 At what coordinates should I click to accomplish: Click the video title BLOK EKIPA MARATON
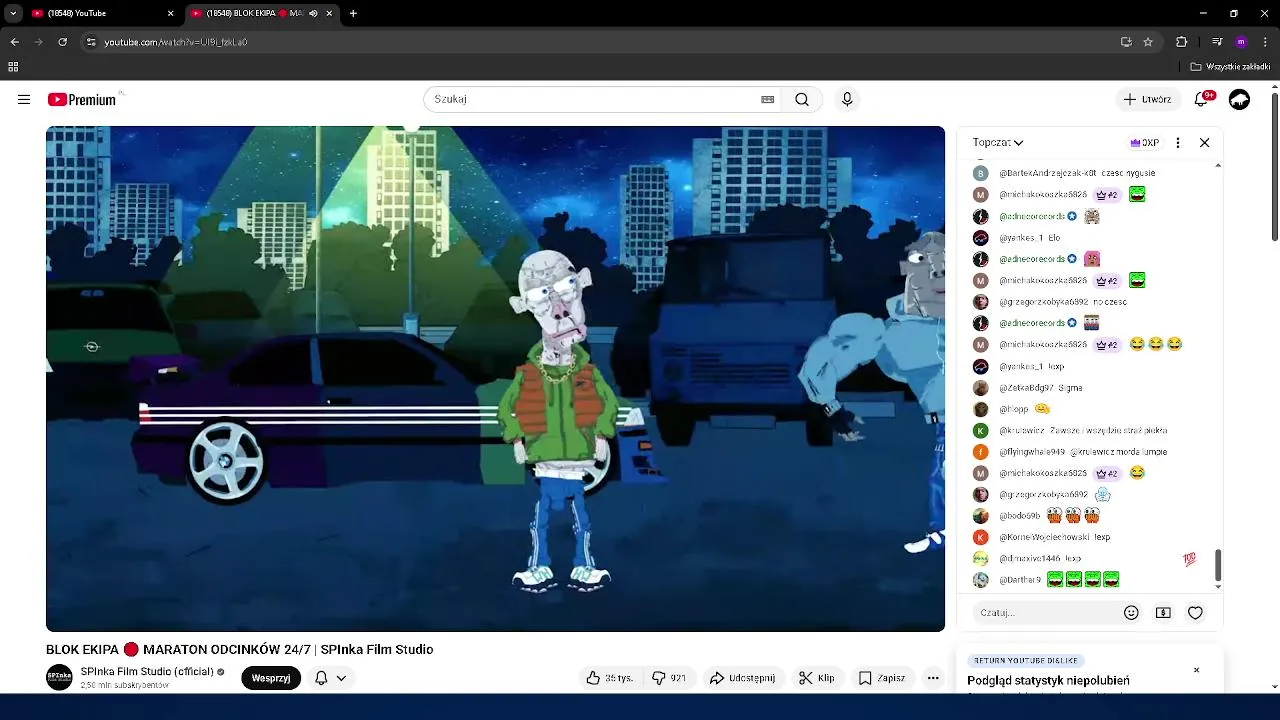240,650
